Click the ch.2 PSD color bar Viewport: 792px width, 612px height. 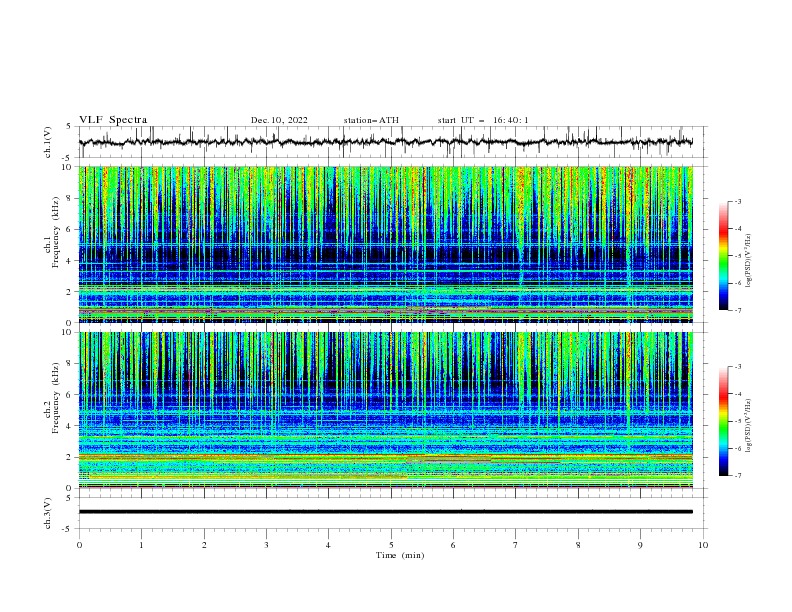[724, 421]
